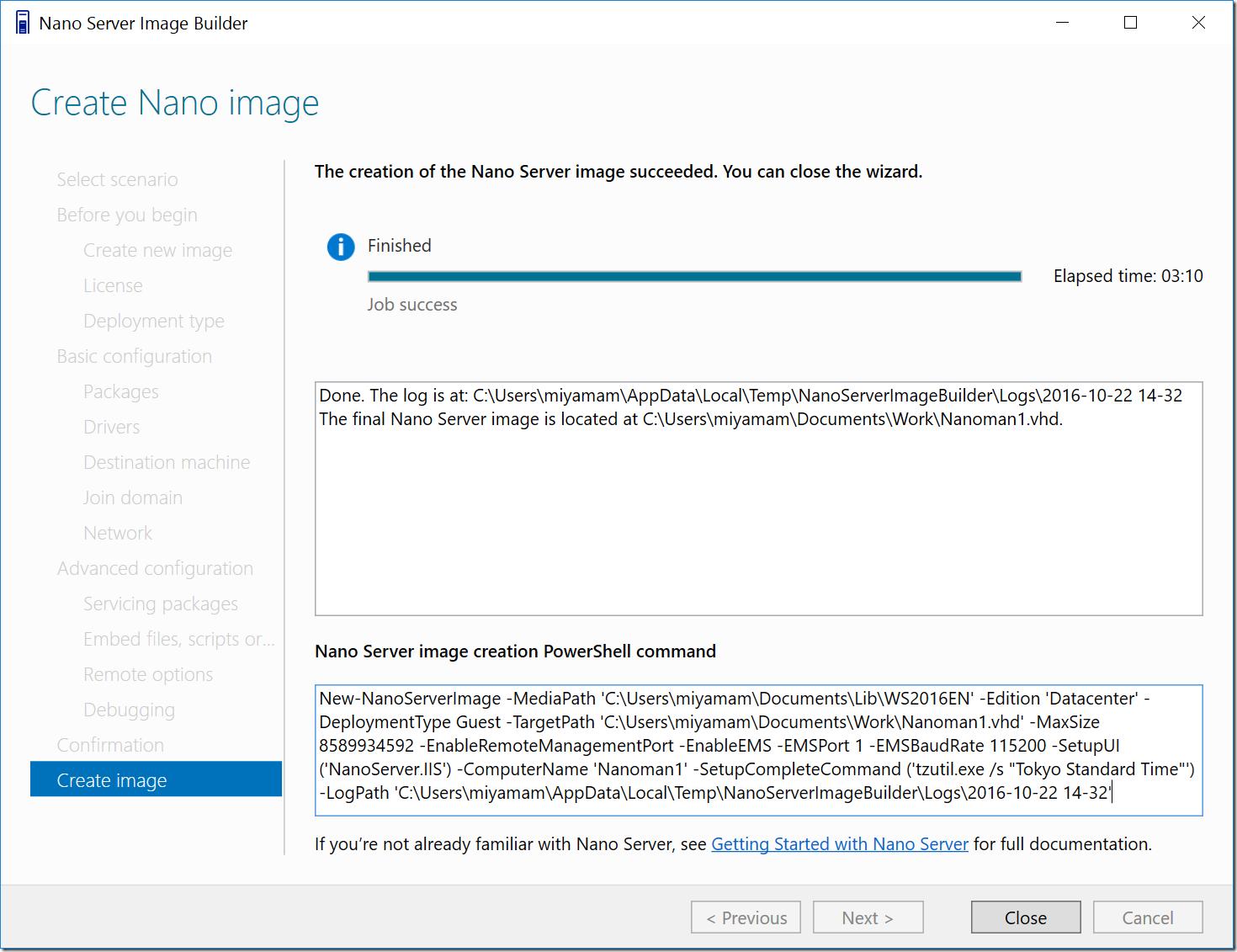Select the 'Basic configuration' step

pos(135,356)
